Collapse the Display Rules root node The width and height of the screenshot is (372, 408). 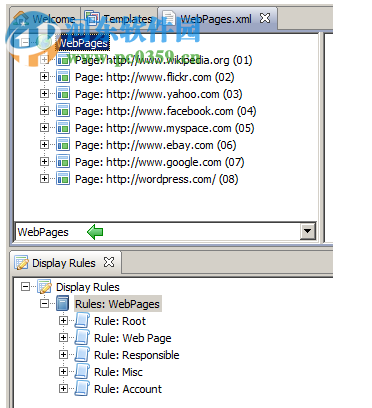[x=25, y=286]
